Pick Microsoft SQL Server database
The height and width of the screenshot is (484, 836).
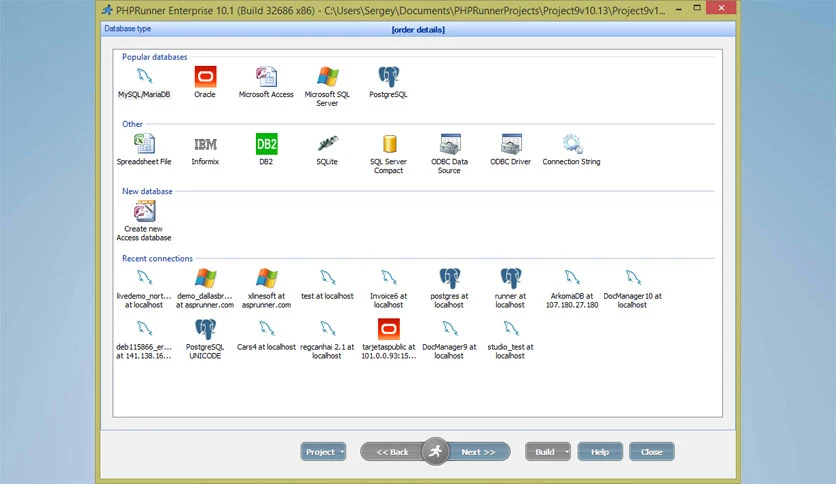[x=327, y=87]
